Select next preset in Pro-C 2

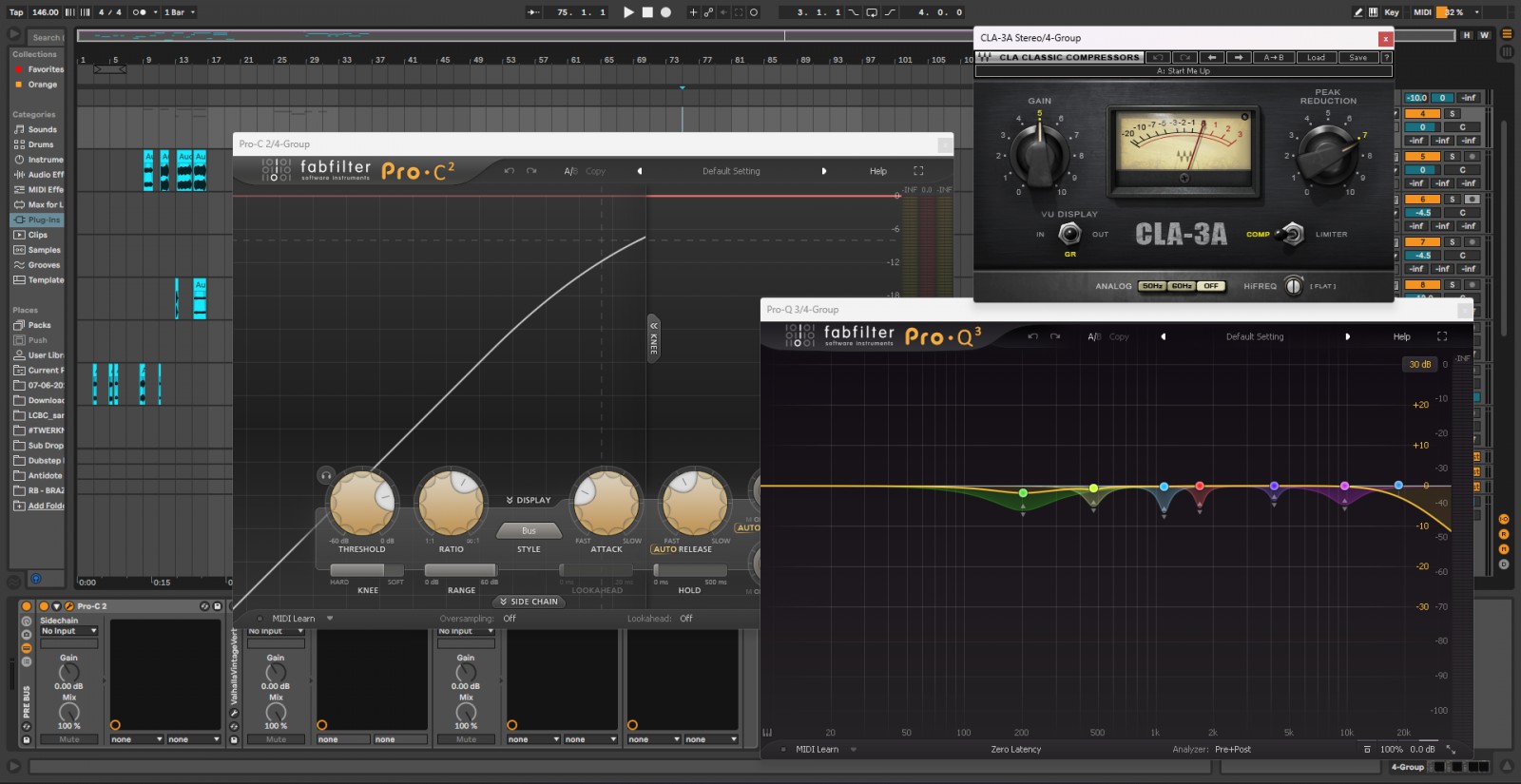[823, 171]
